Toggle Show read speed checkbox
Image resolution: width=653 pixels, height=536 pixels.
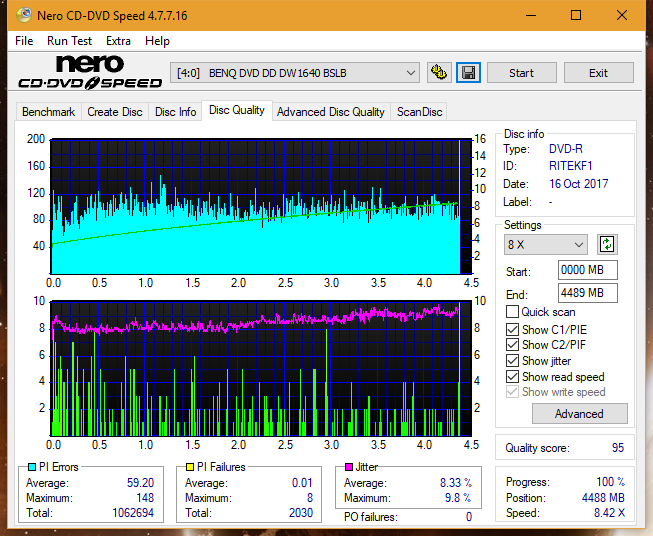[512, 376]
